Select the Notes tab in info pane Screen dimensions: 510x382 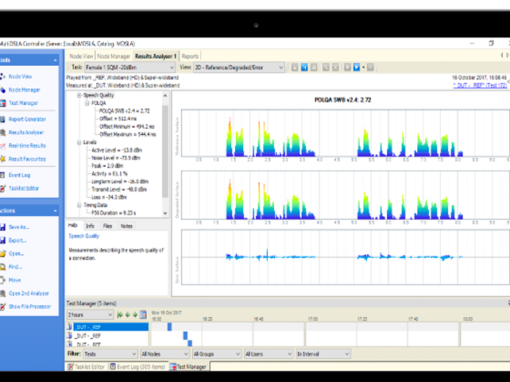click(126, 226)
